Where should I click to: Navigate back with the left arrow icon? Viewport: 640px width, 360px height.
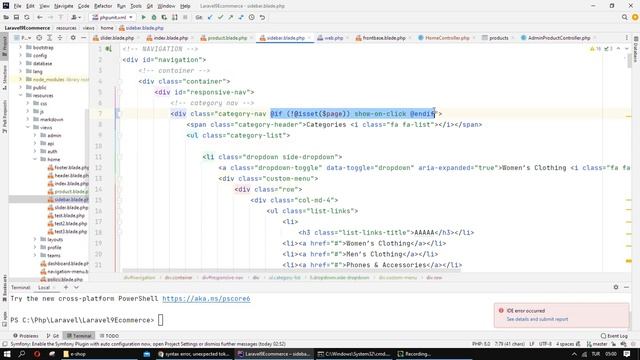click(x=40, y=18)
